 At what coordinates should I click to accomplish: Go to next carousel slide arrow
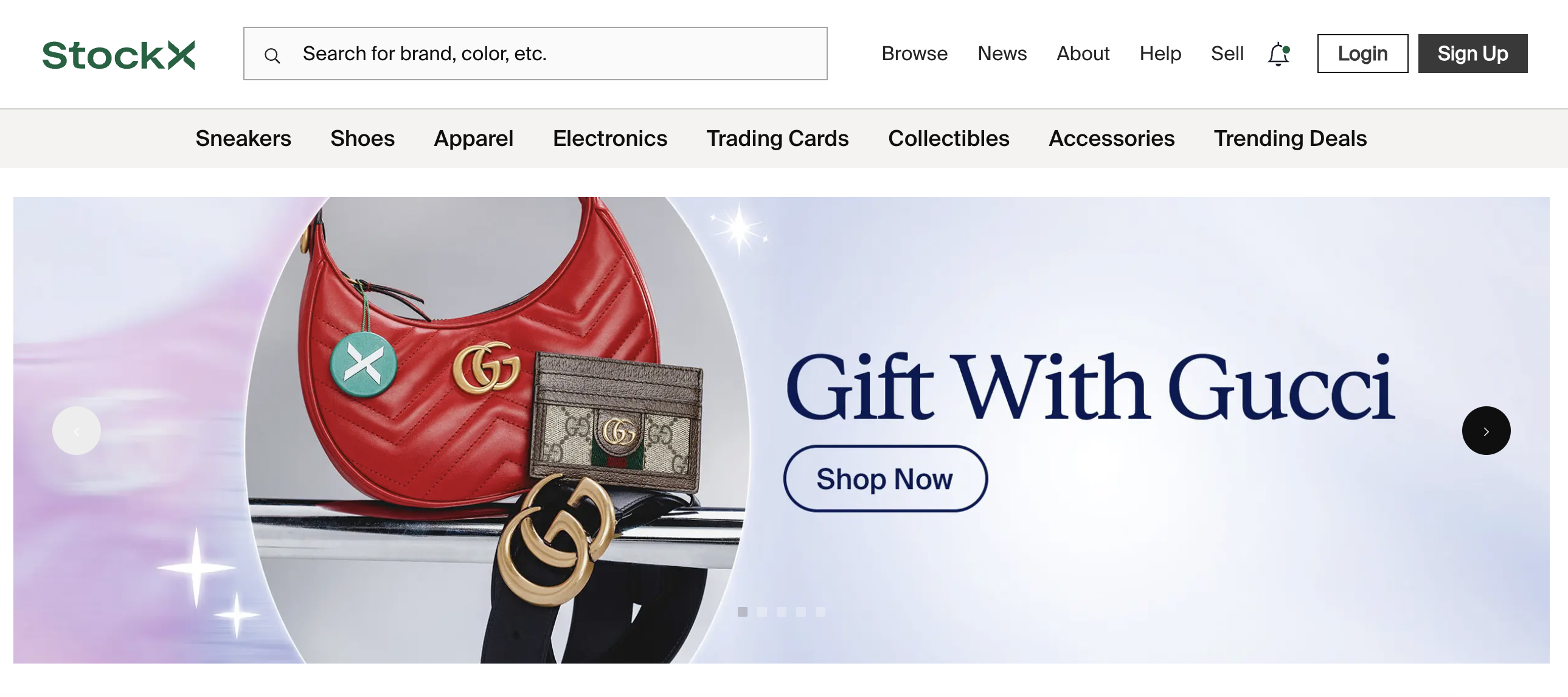[1486, 431]
